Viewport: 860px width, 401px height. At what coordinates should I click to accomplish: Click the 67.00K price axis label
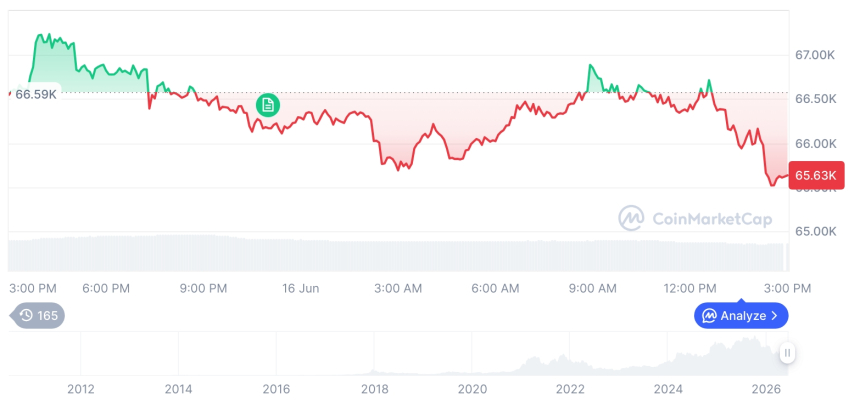[815, 55]
